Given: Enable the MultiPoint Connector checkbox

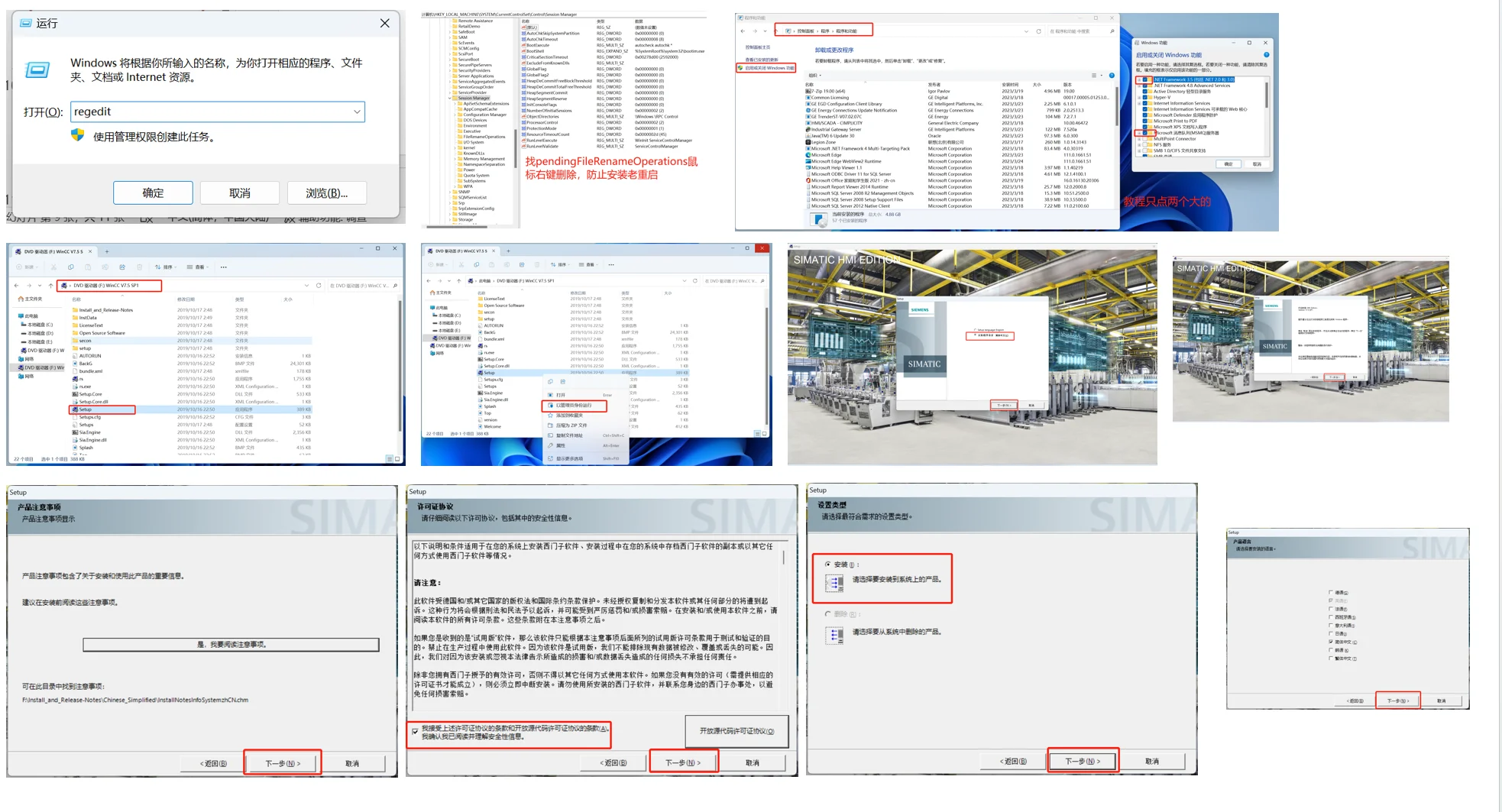Looking at the screenshot, I should 1146,139.
